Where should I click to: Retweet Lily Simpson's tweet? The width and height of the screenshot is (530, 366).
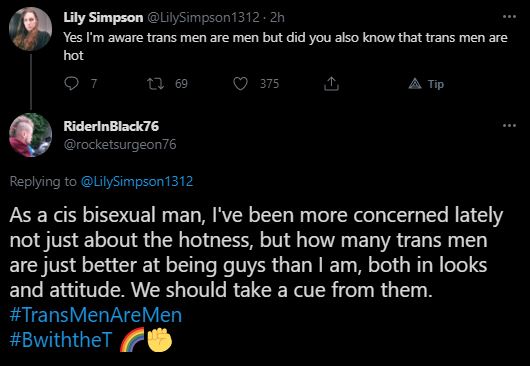156,83
